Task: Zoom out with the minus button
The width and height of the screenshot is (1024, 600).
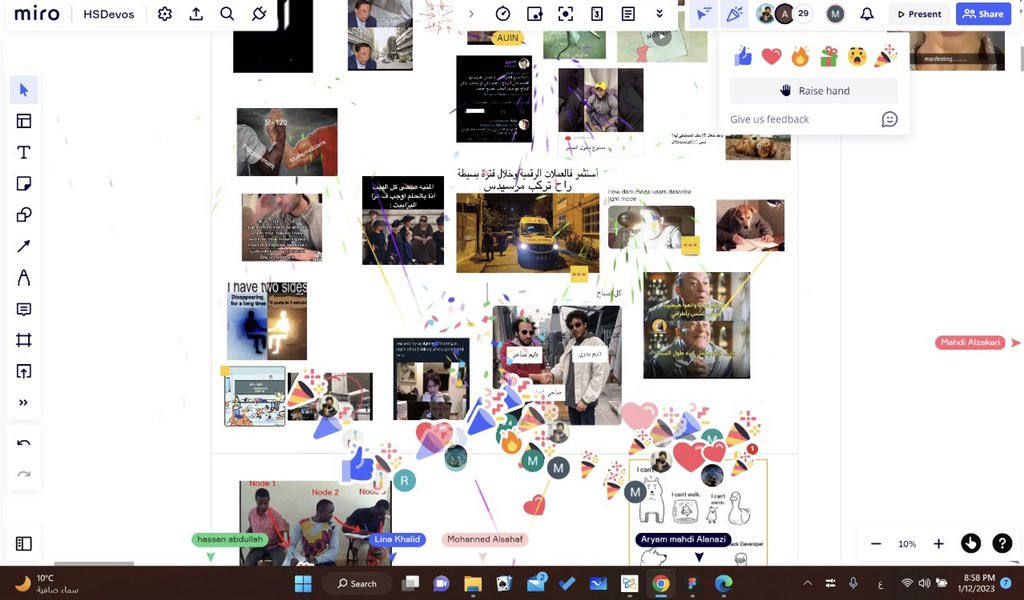Action: coord(876,543)
